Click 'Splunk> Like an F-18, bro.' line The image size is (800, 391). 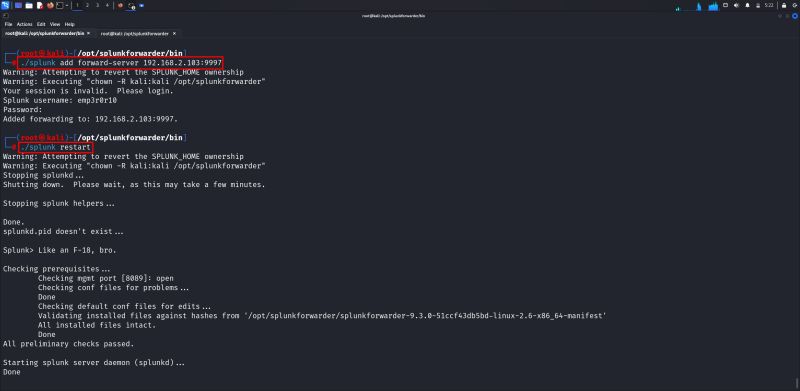point(60,250)
